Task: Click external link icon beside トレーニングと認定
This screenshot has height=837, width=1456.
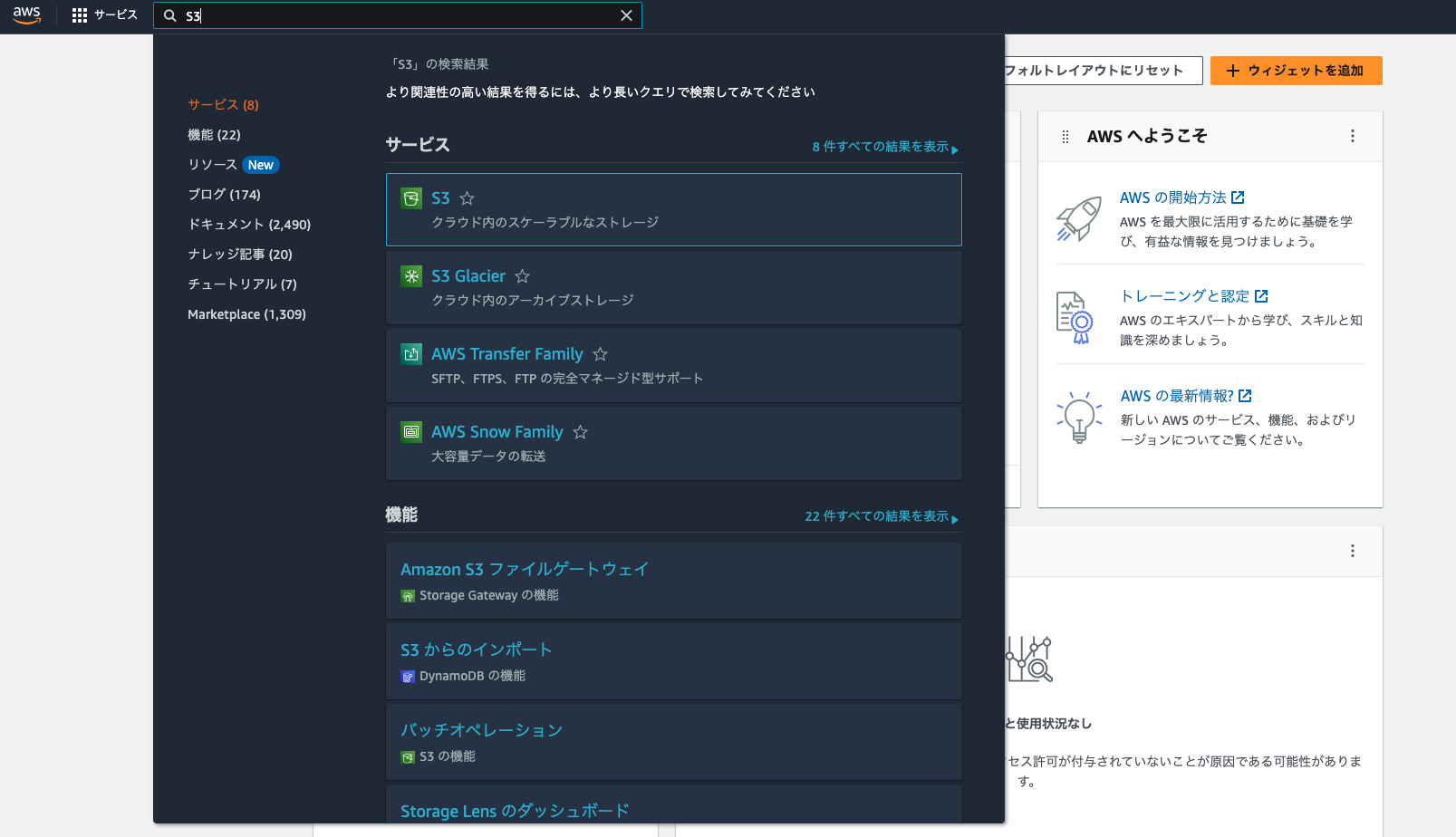Action: pos(1261,296)
